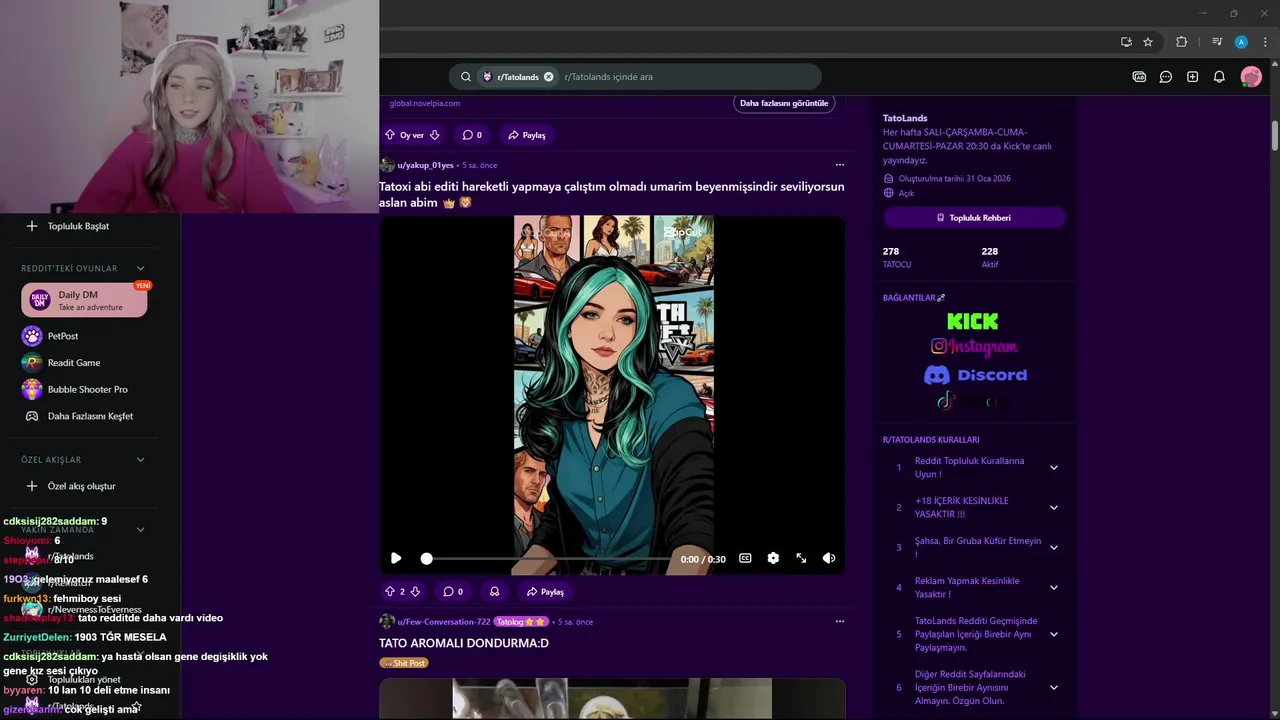Open Topluluk Rehberi community guide
Image resolution: width=1280 pixels, height=720 pixels.
tap(974, 217)
